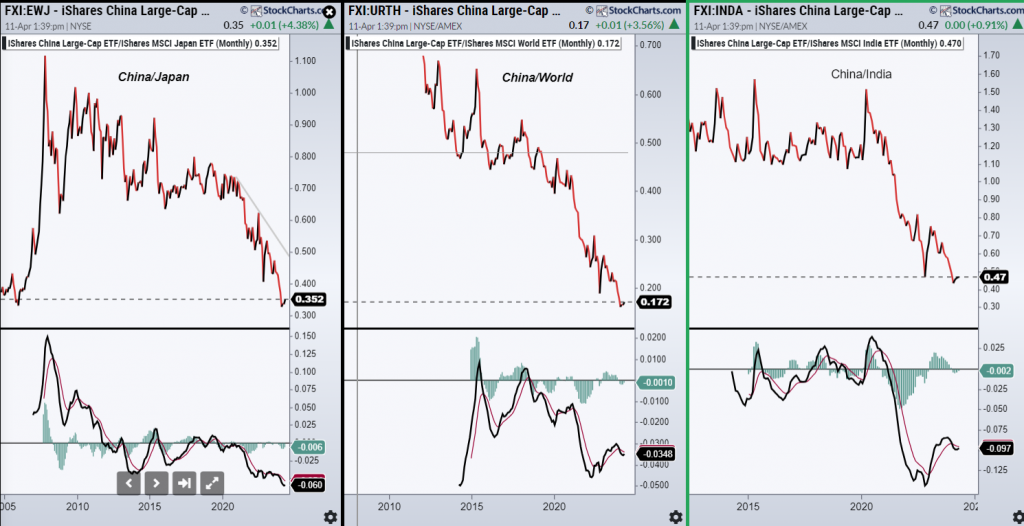Click the China/World annotation label
Screen dimensions: 1024x526
[x=537, y=78]
